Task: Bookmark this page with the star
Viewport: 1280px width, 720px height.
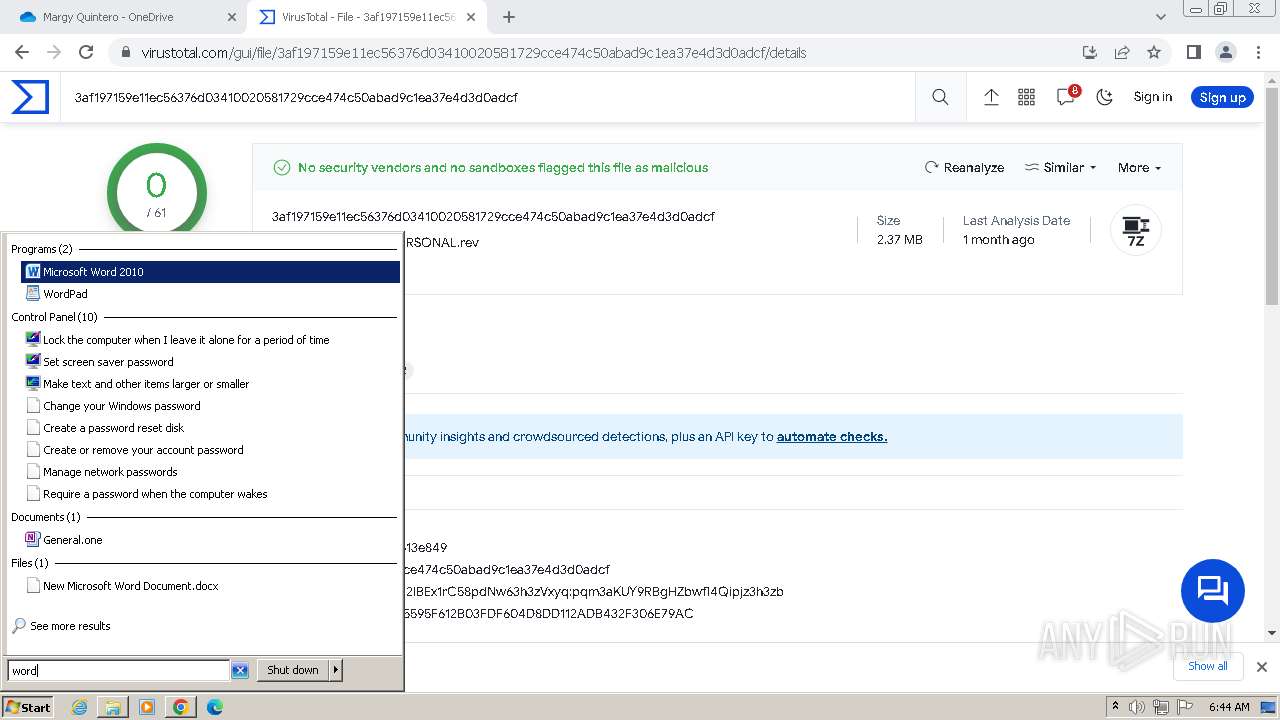Action: 1154,52
